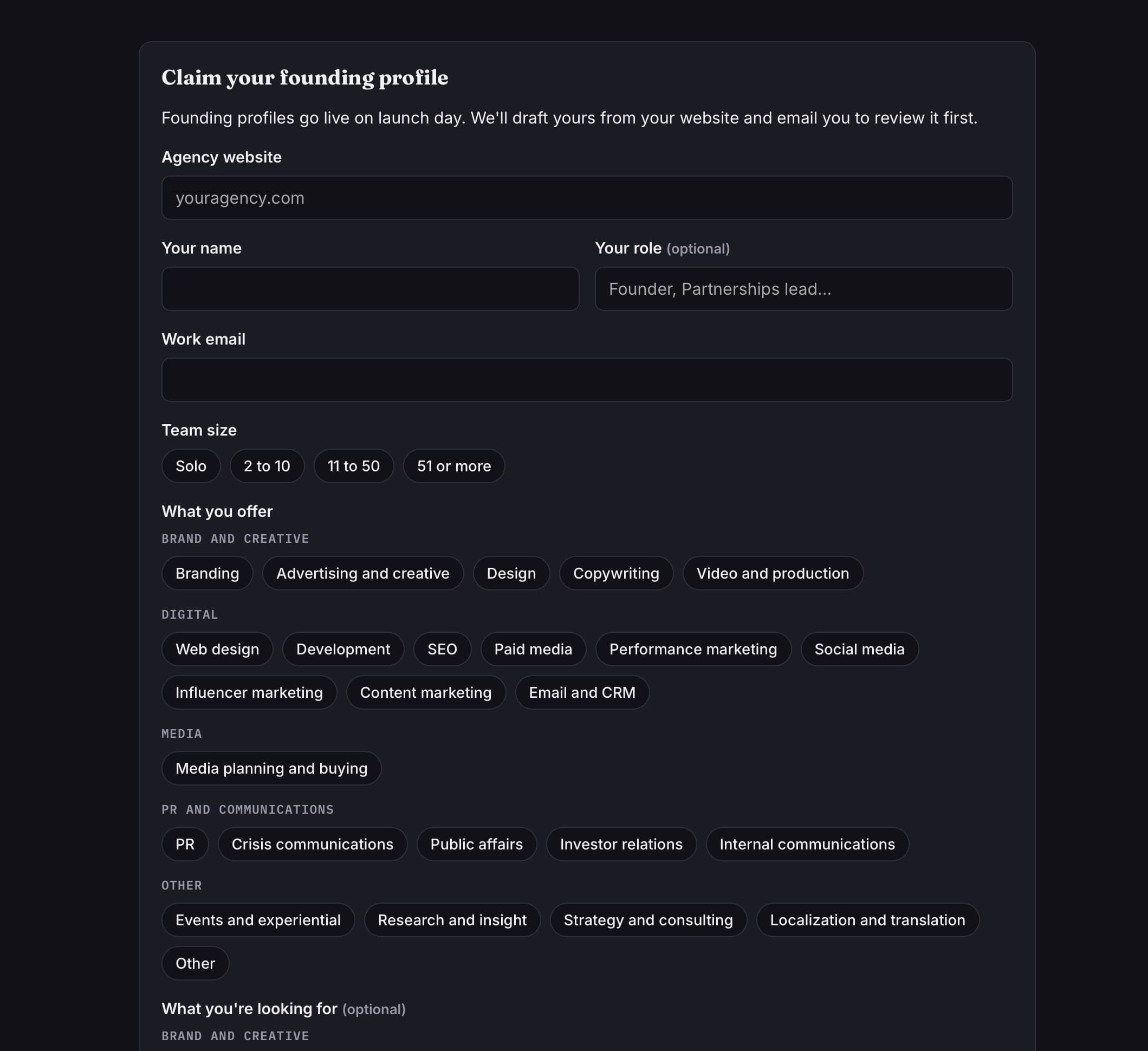
Task: Toggle Performance marketing chip
Action: point(693,648)
